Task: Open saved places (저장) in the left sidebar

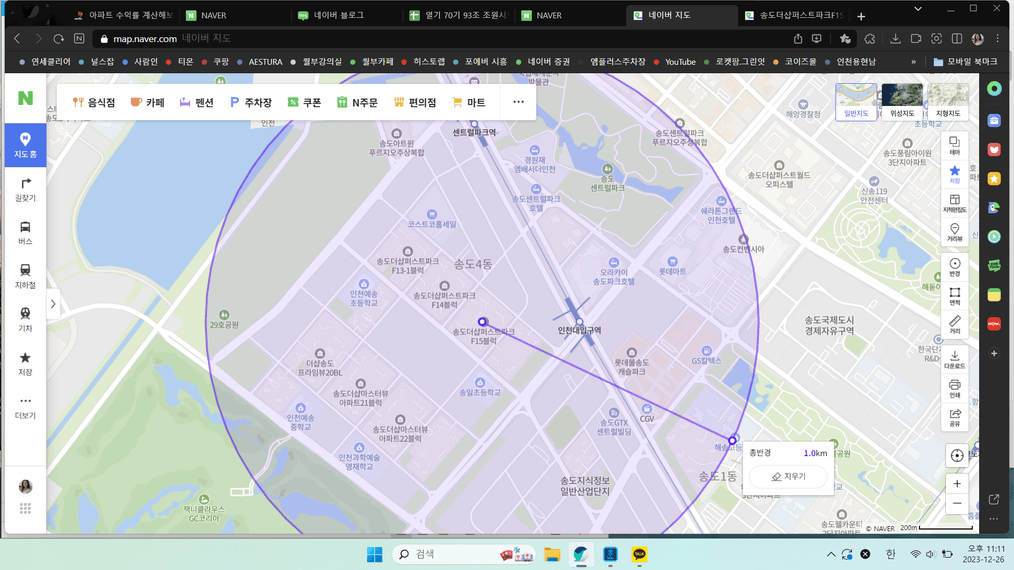Action: pos(25,364)
